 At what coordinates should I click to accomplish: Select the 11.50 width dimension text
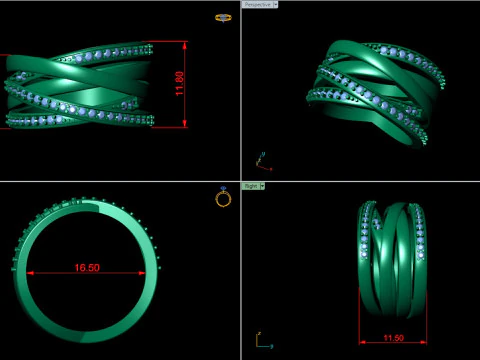pos(394,338)
